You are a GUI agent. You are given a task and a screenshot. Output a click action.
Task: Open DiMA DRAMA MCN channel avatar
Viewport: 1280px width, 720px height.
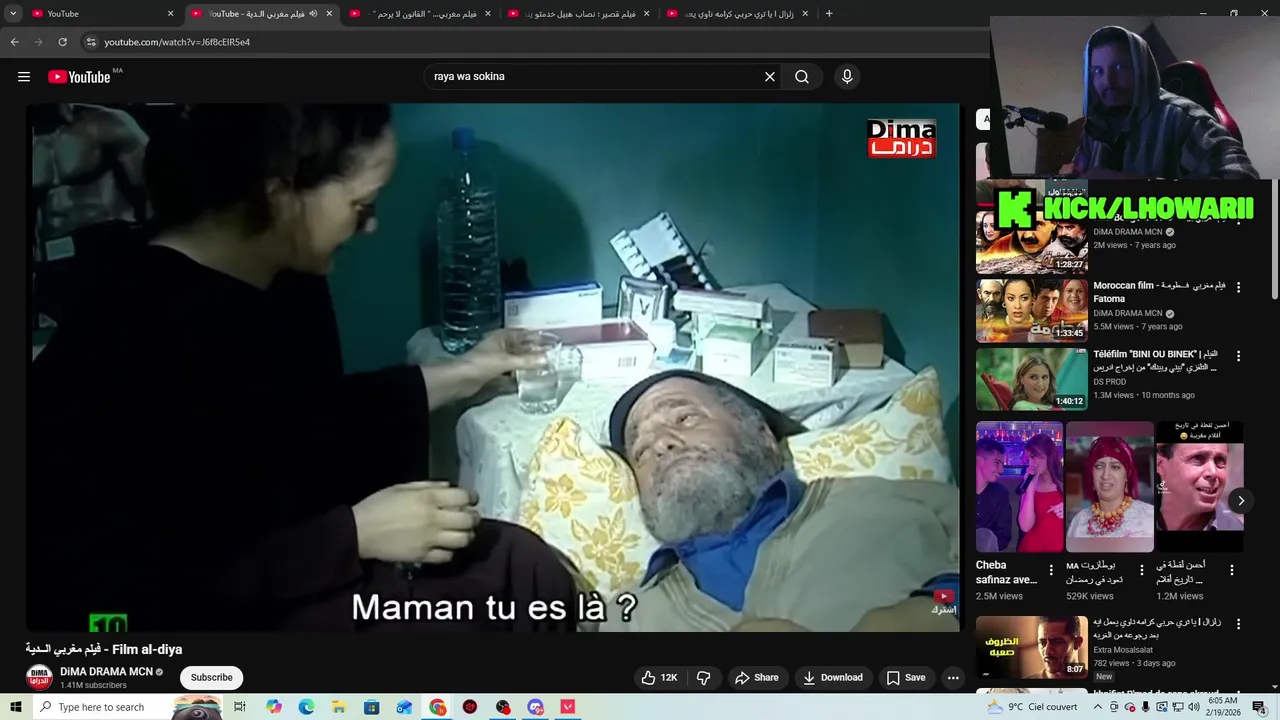[x=39, y=677]
